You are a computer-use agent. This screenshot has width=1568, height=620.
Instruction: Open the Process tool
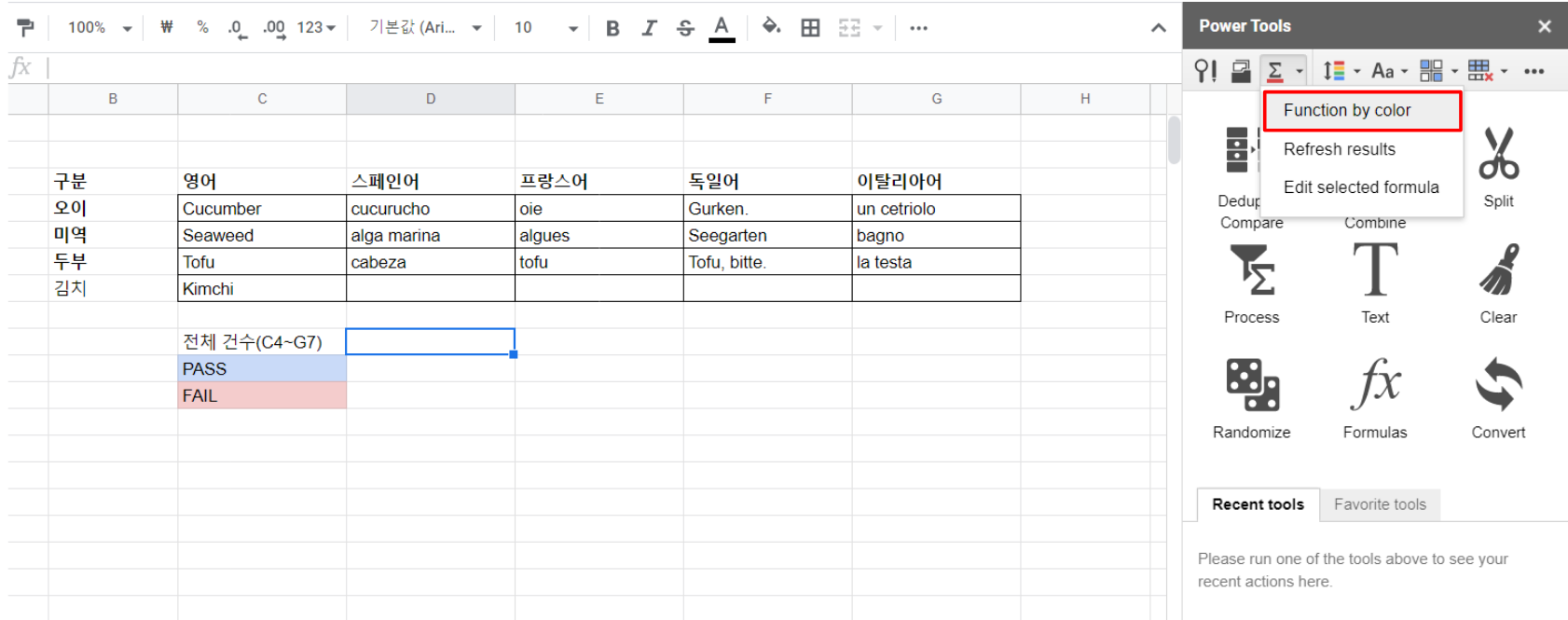pyautogui.click(x=1251, y=284)
